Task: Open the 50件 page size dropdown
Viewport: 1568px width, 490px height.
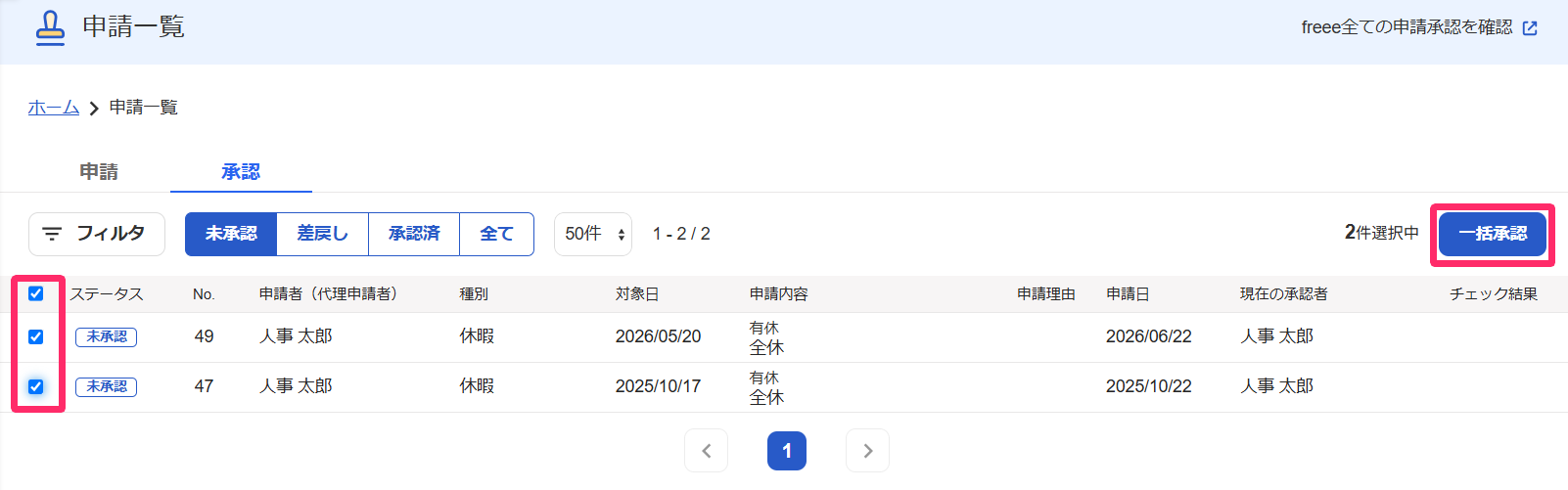Action: click(593, 234)
